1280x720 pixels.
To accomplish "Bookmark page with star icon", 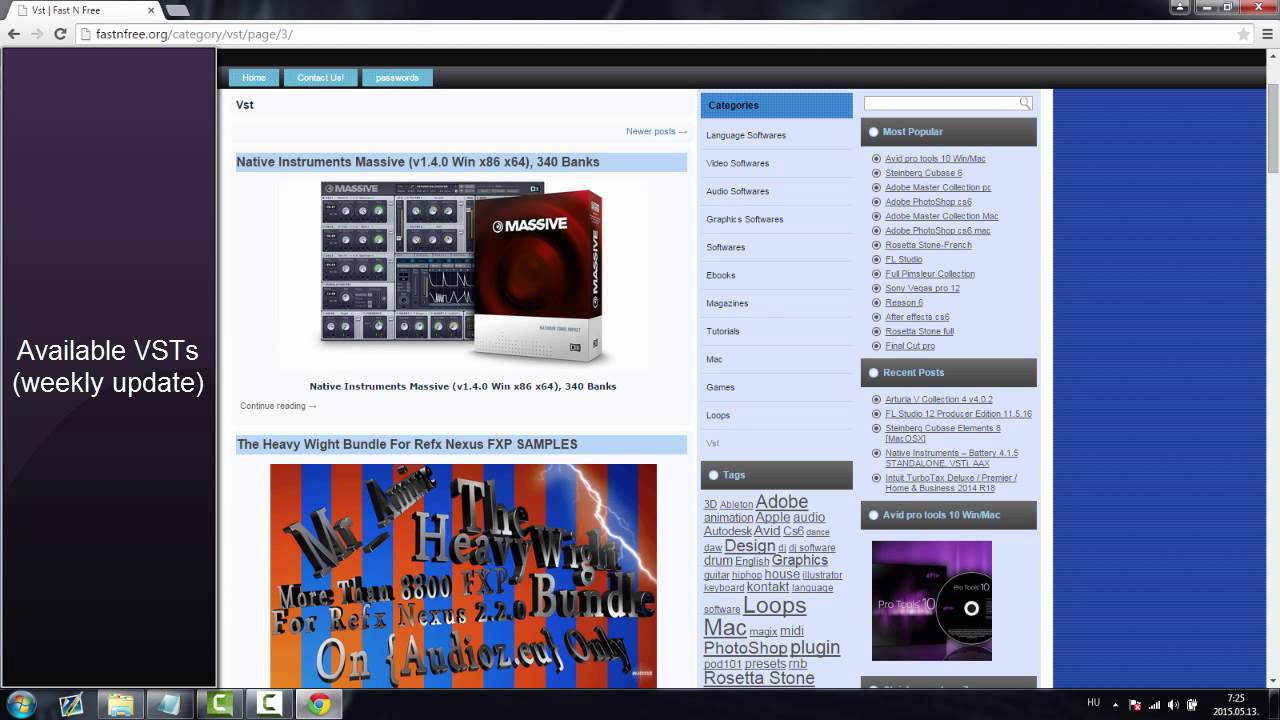I will [x=1243, y=34].
